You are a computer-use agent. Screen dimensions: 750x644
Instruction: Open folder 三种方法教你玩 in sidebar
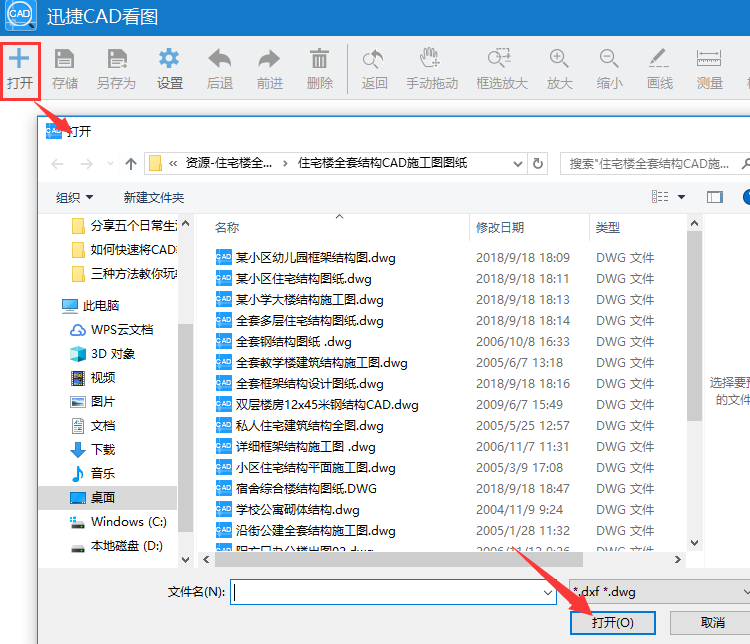(125, 274)
